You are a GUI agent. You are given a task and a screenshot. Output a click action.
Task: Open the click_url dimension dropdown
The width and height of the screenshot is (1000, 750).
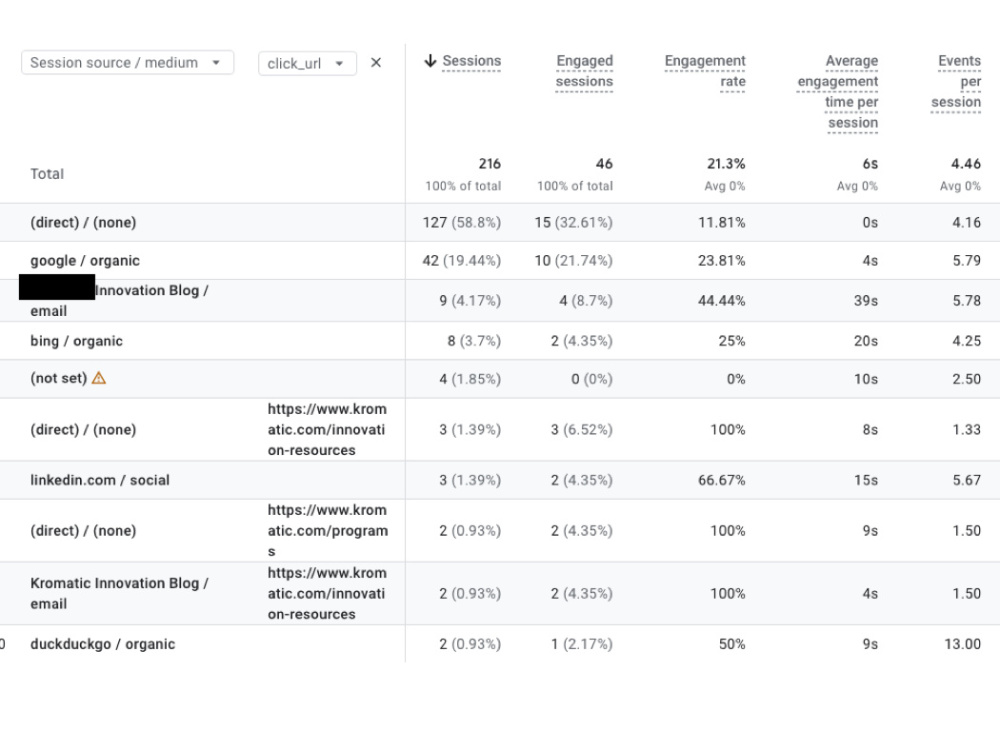coord(307,63)
